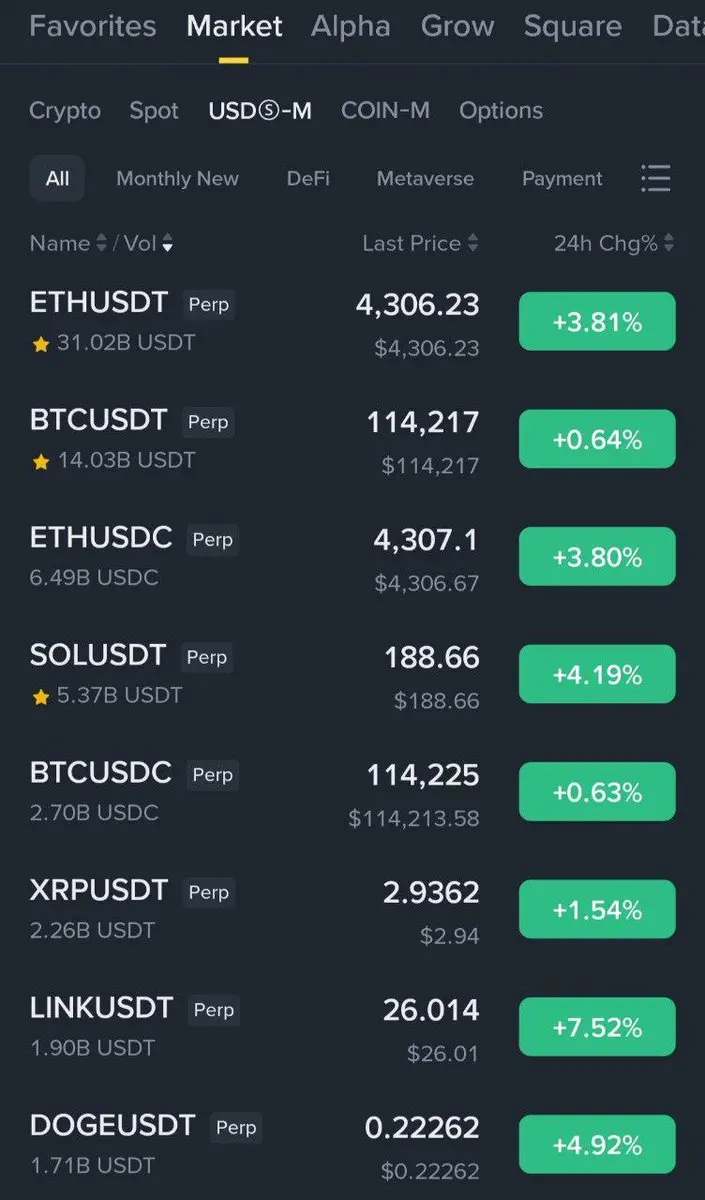Image resolution: width=705 pixels, height=1200 pixels.
Task: Sort by 24h Chg% arrows
Action: [x=668, y=243]
